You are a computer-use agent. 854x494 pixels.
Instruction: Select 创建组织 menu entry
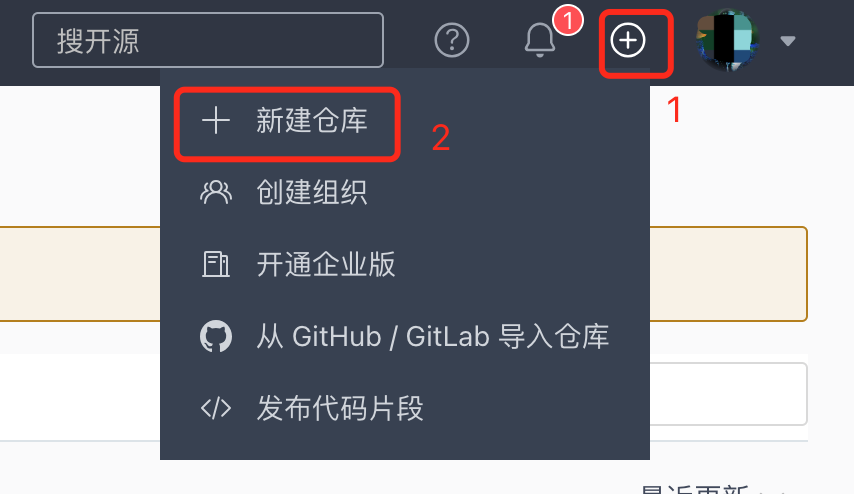(405, 192)
